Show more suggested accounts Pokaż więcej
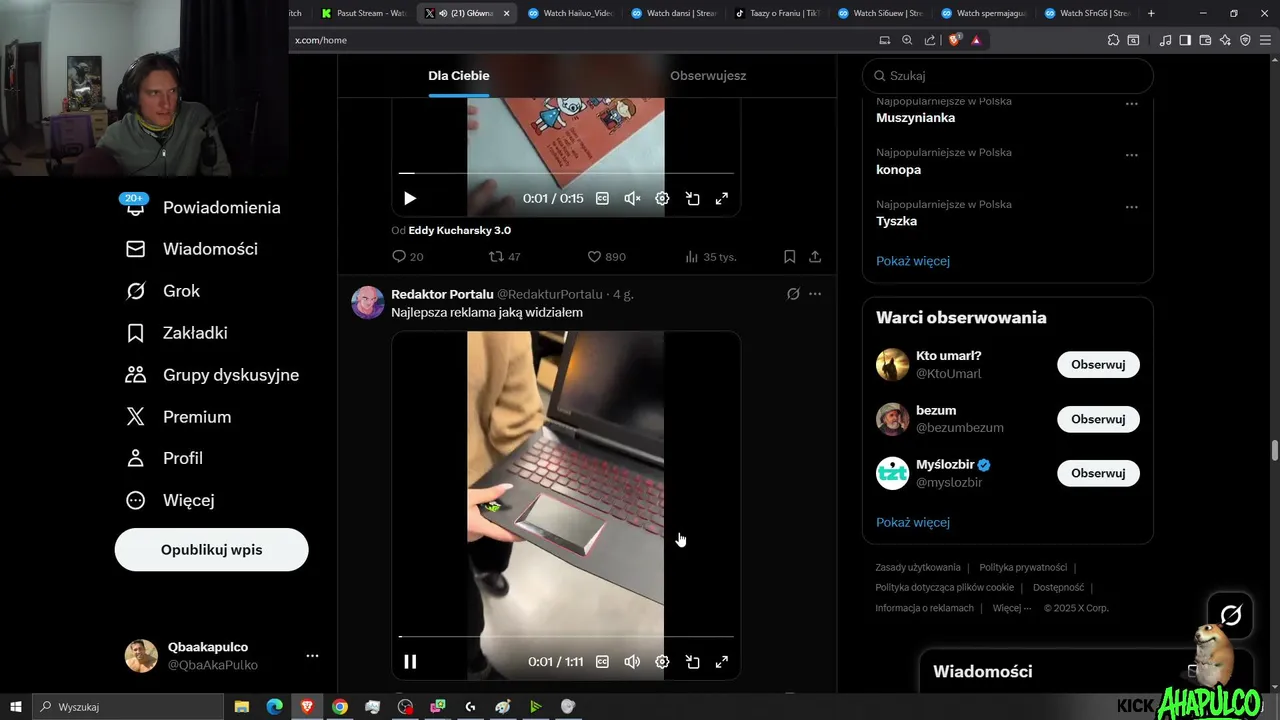 pos(913,522)
